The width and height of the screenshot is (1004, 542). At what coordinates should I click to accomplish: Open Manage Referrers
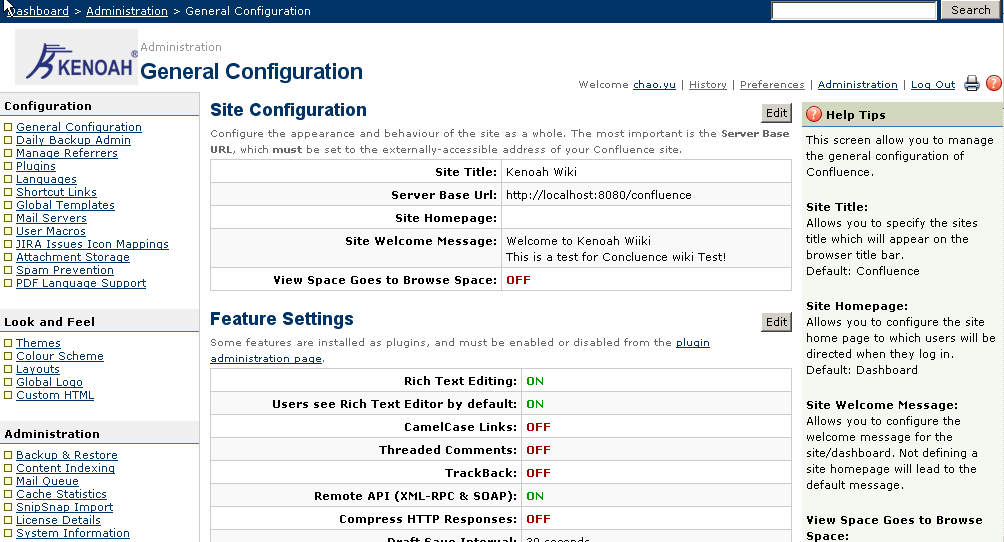click(x=67, y=153)
